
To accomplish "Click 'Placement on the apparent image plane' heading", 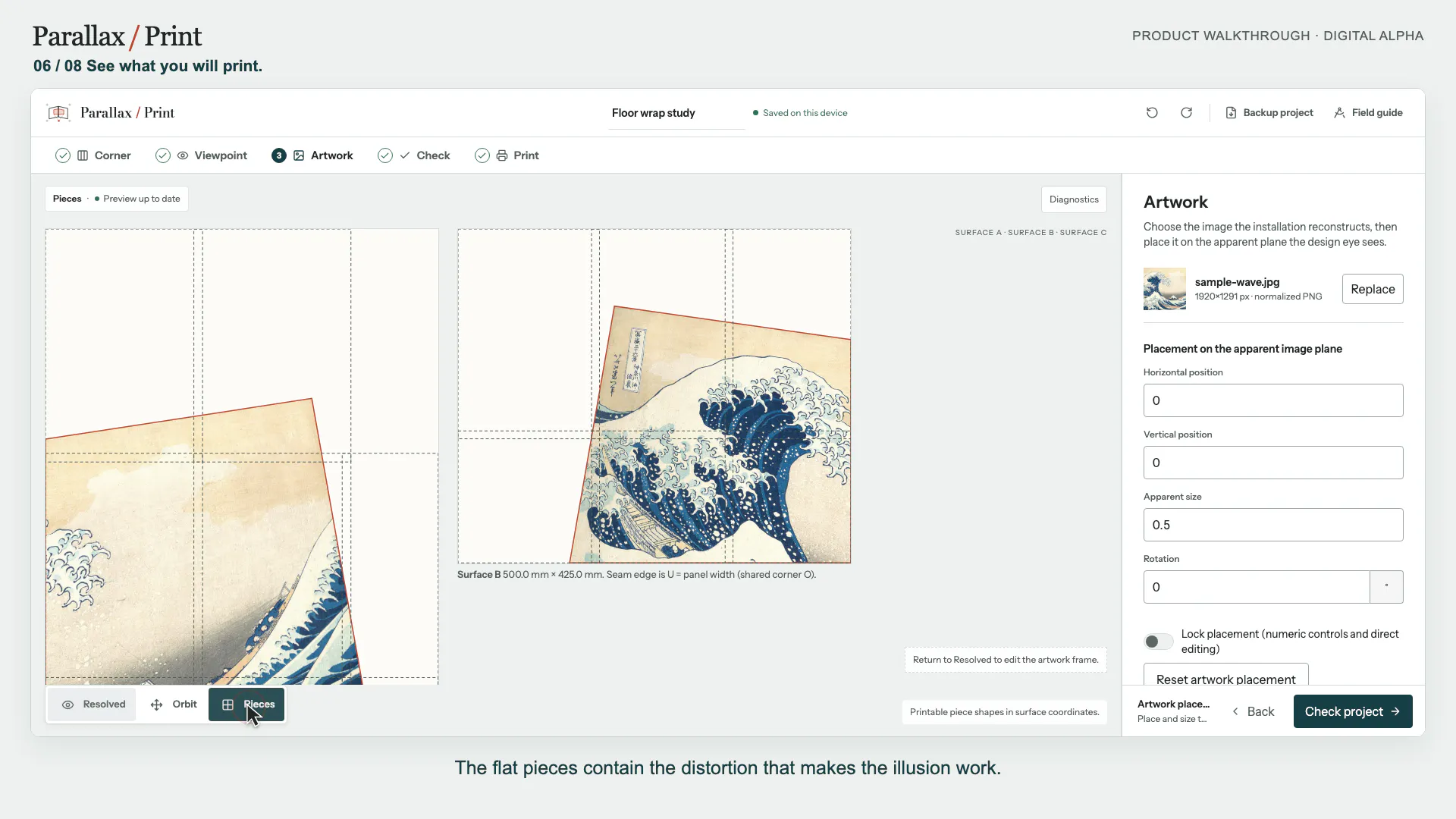I will [1243, 349].
